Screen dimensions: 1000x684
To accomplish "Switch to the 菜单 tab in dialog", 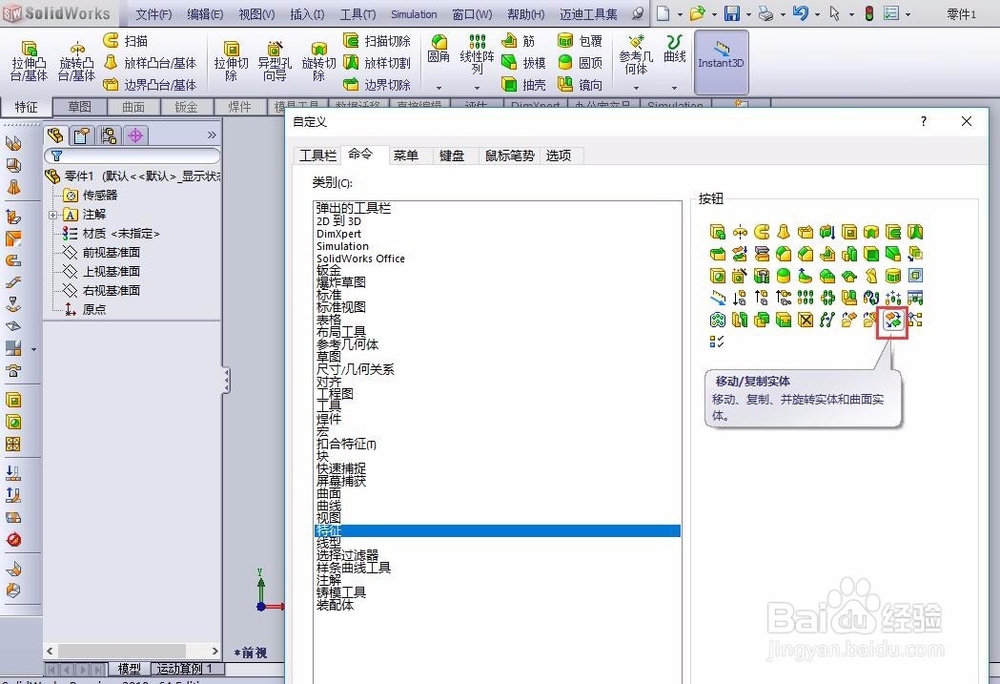I will point(406,156).
